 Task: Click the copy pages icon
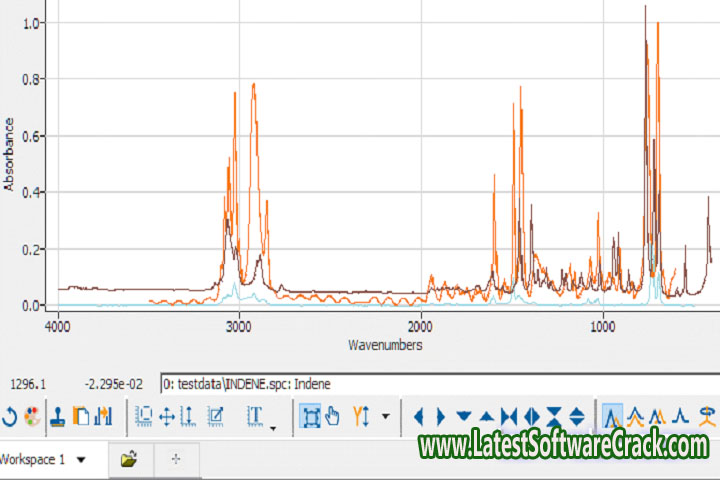[82, 415]
